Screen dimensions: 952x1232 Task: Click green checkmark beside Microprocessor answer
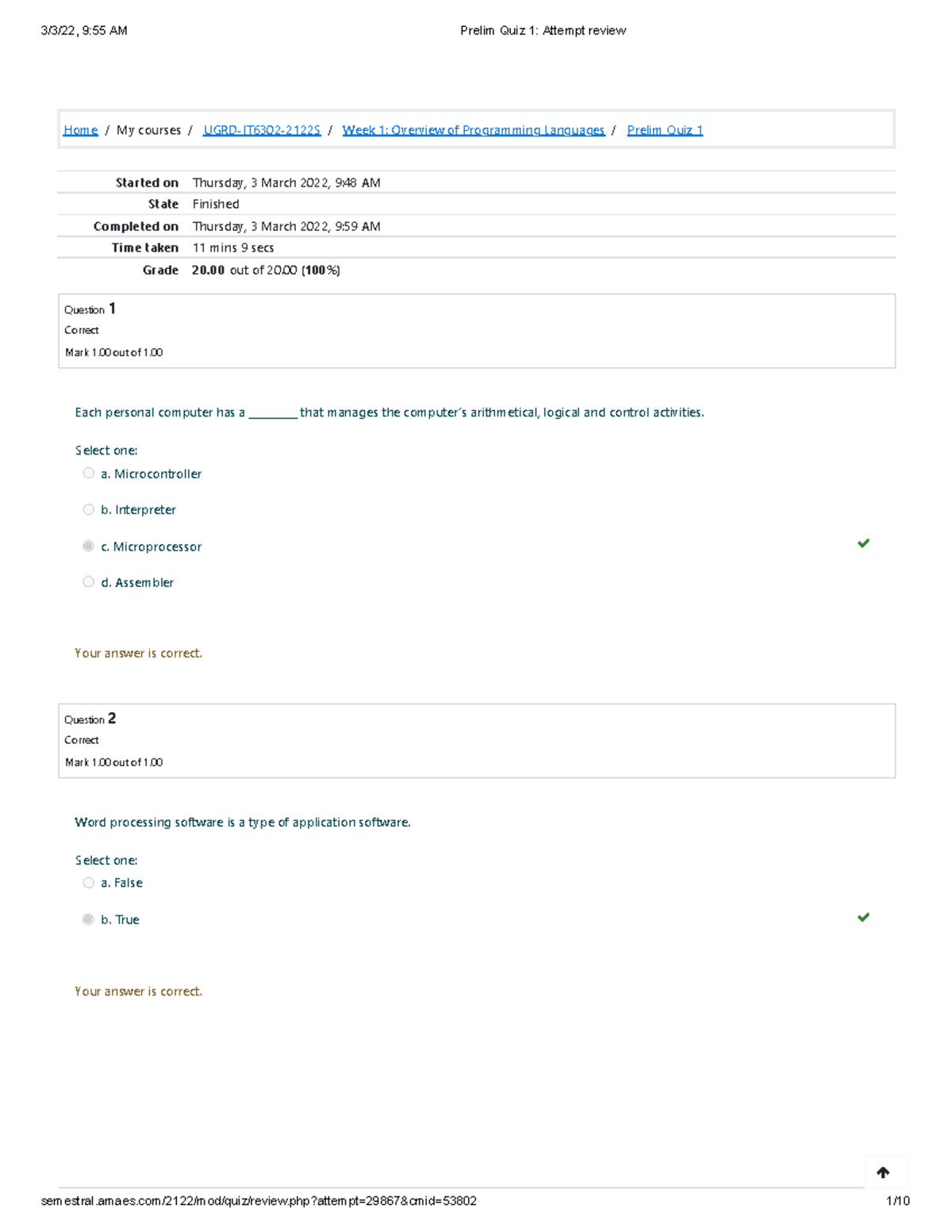pyautogui.click(x=863, y=543)
